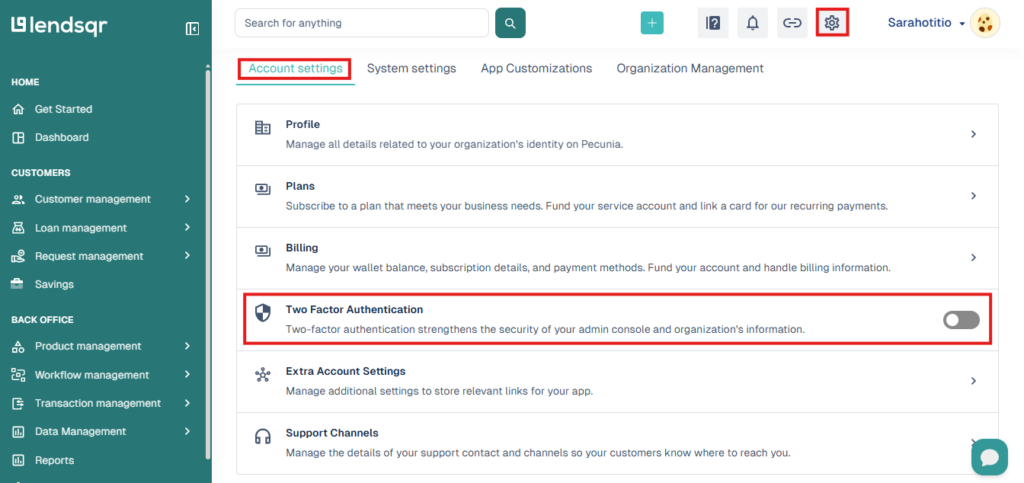Image resolution: width=1024 pixels, height=483 pixels.
Task: Click the user avatar picture
Action: [x=985, y=23]
